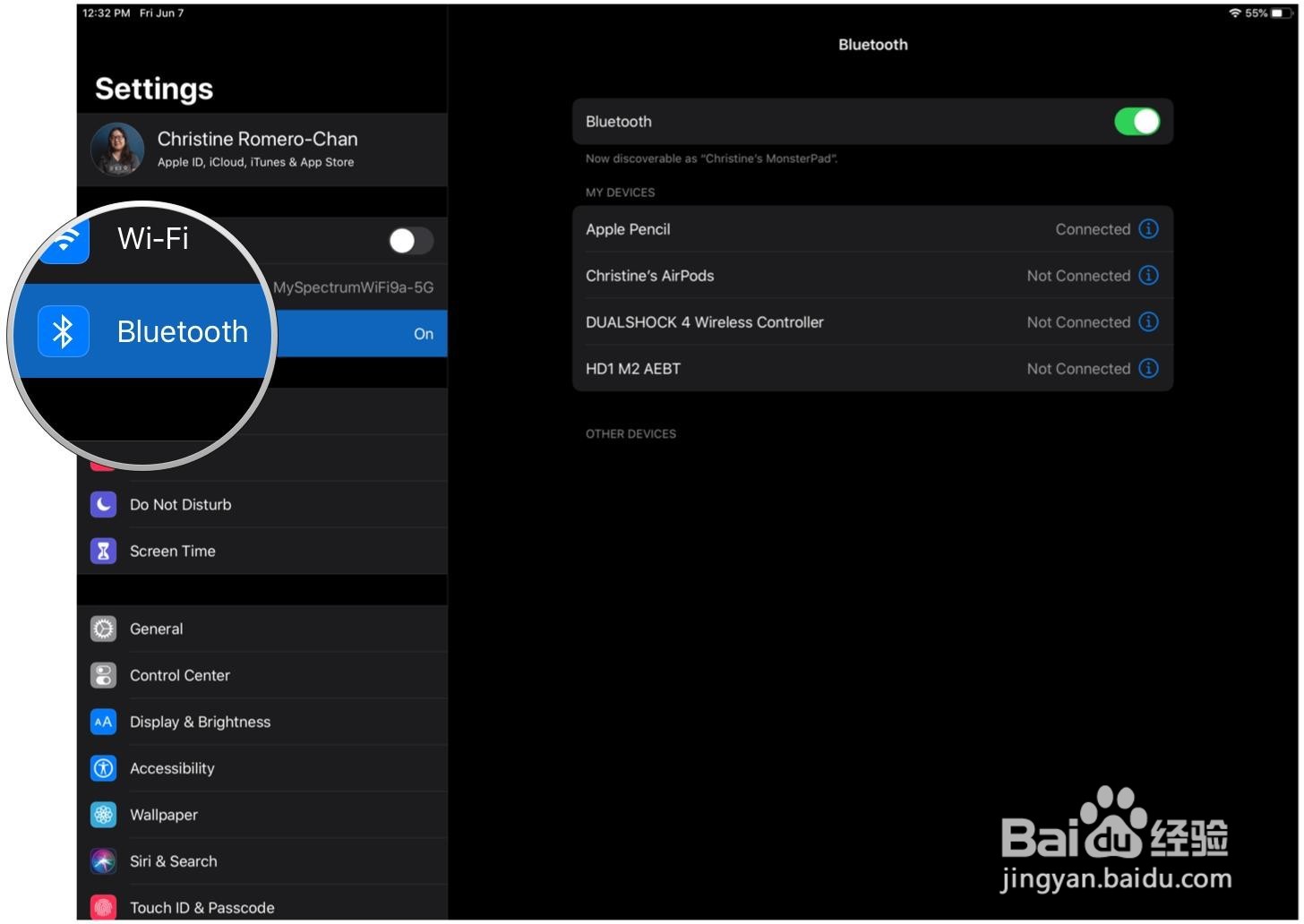Open Do Not Disturb settings

click(262, 505)
